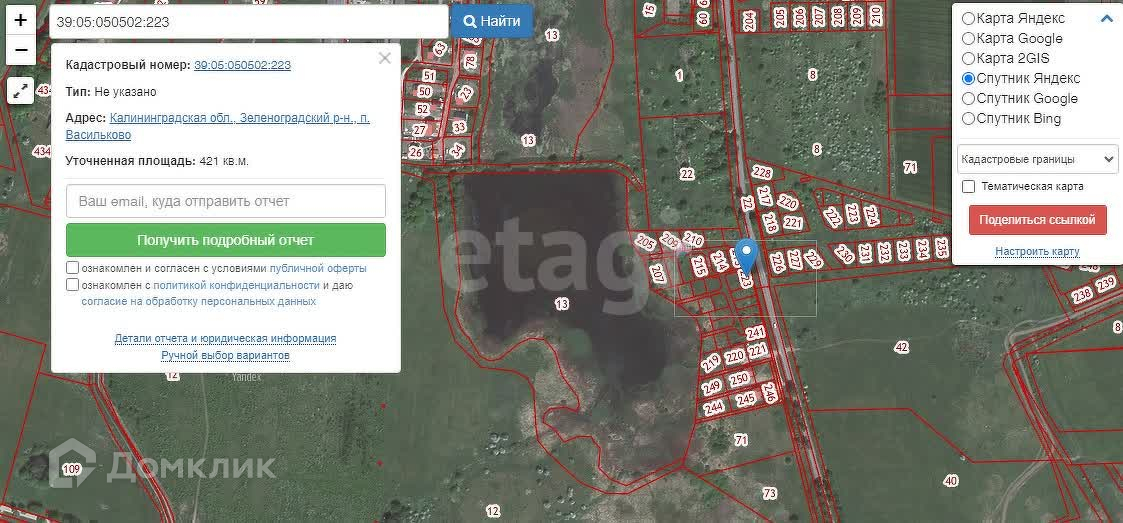Click parcel label 22 on map
1123x523 pixels.
(x=687, y=174)
